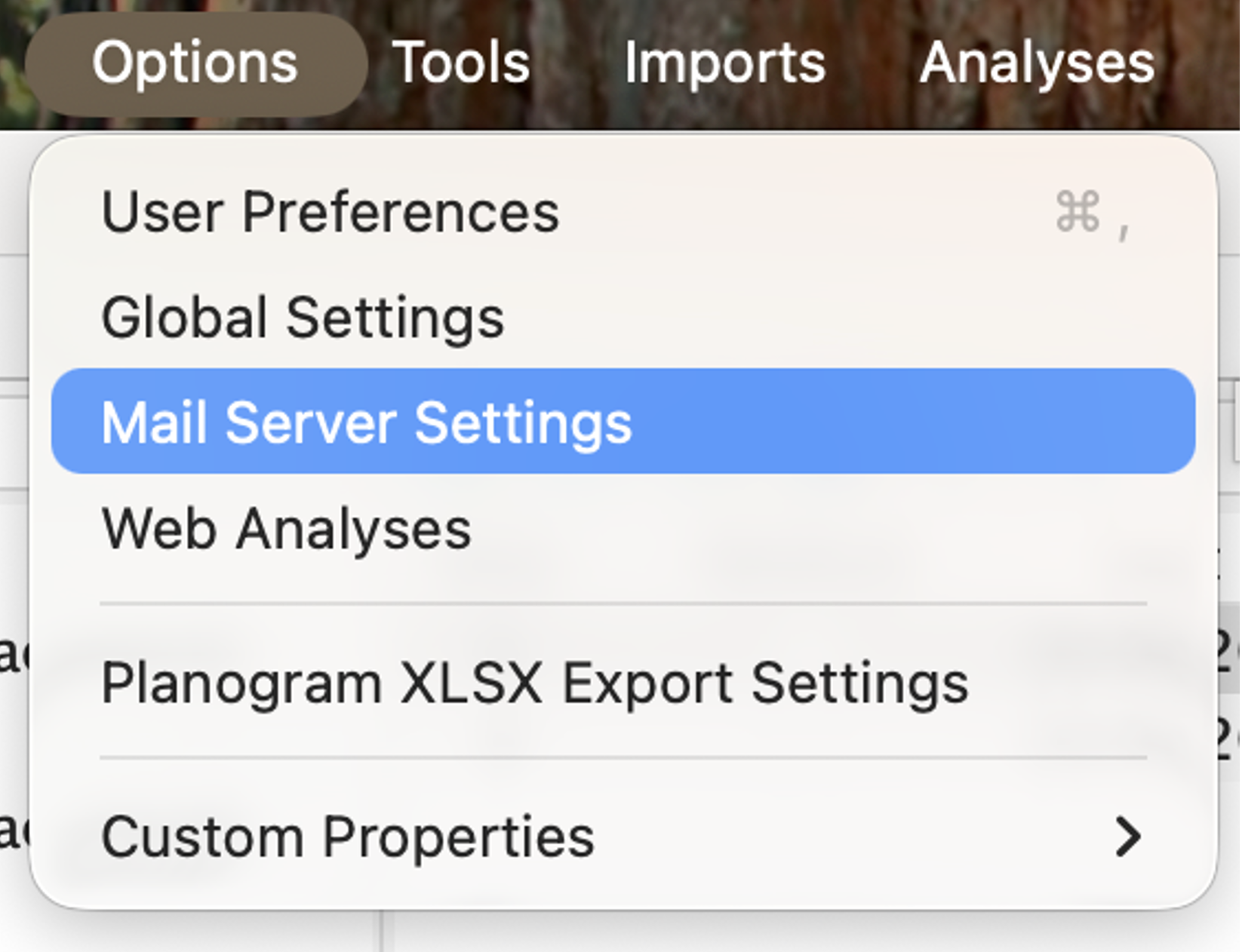Open the Analyses menu in menu bar
Image resolution: width=1242 pixels, height=952 pixels.
coord(1037,63)
